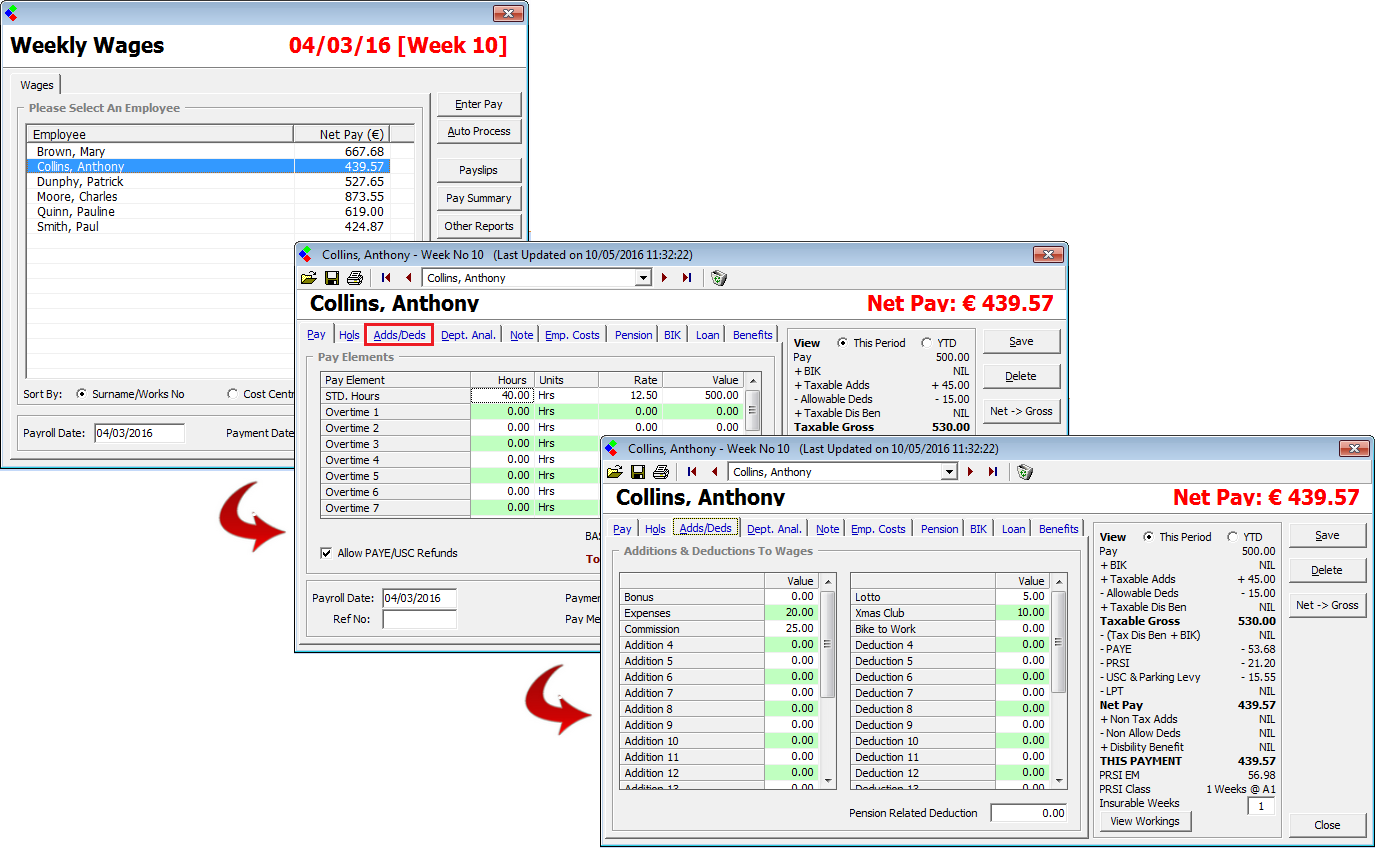Switch to Pension tab in front window

[939, 529]
